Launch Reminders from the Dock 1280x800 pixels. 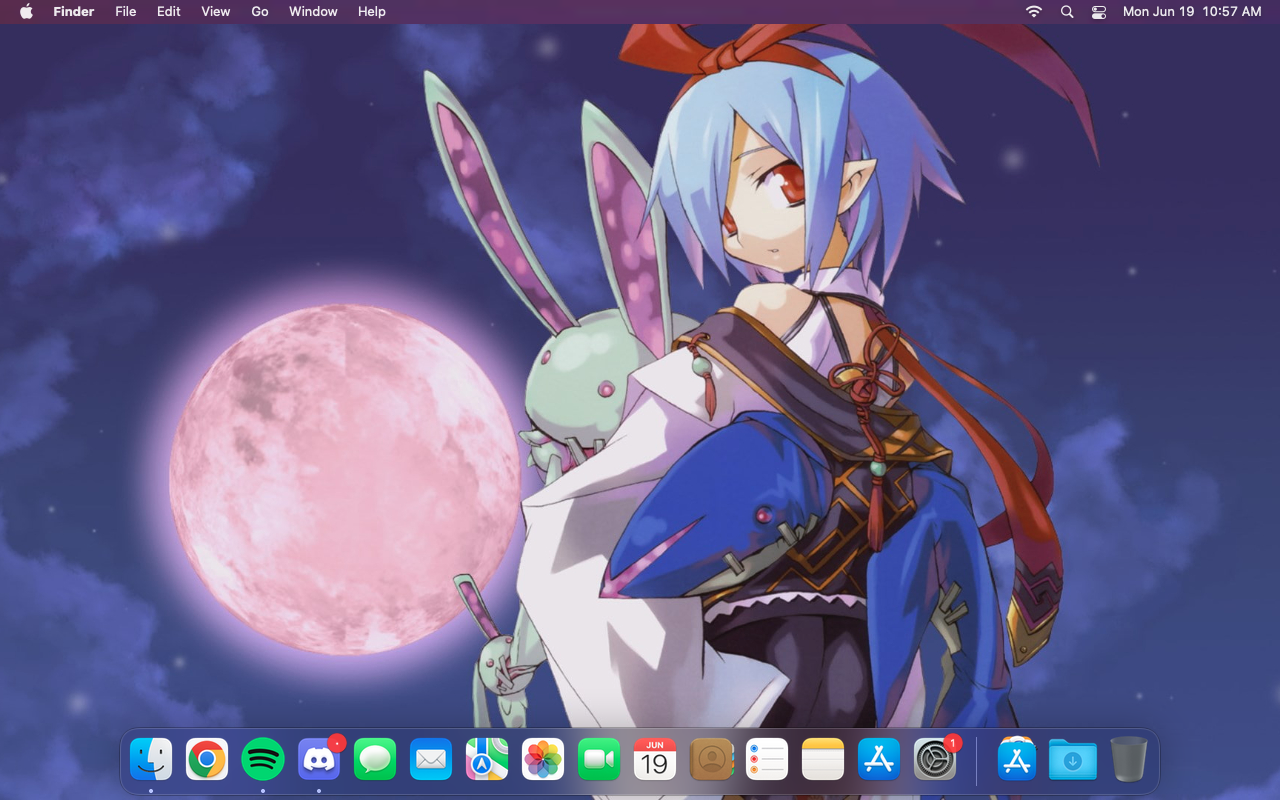click(x=767, y=760)
